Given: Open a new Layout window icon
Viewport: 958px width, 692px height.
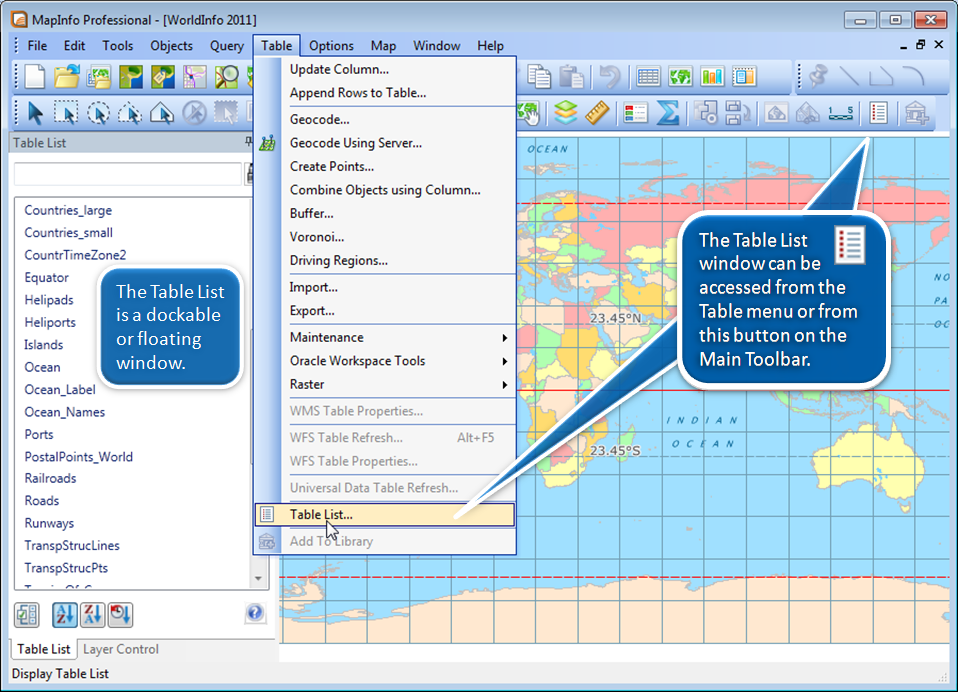Looking at the screenshot, I should point(744,76).
